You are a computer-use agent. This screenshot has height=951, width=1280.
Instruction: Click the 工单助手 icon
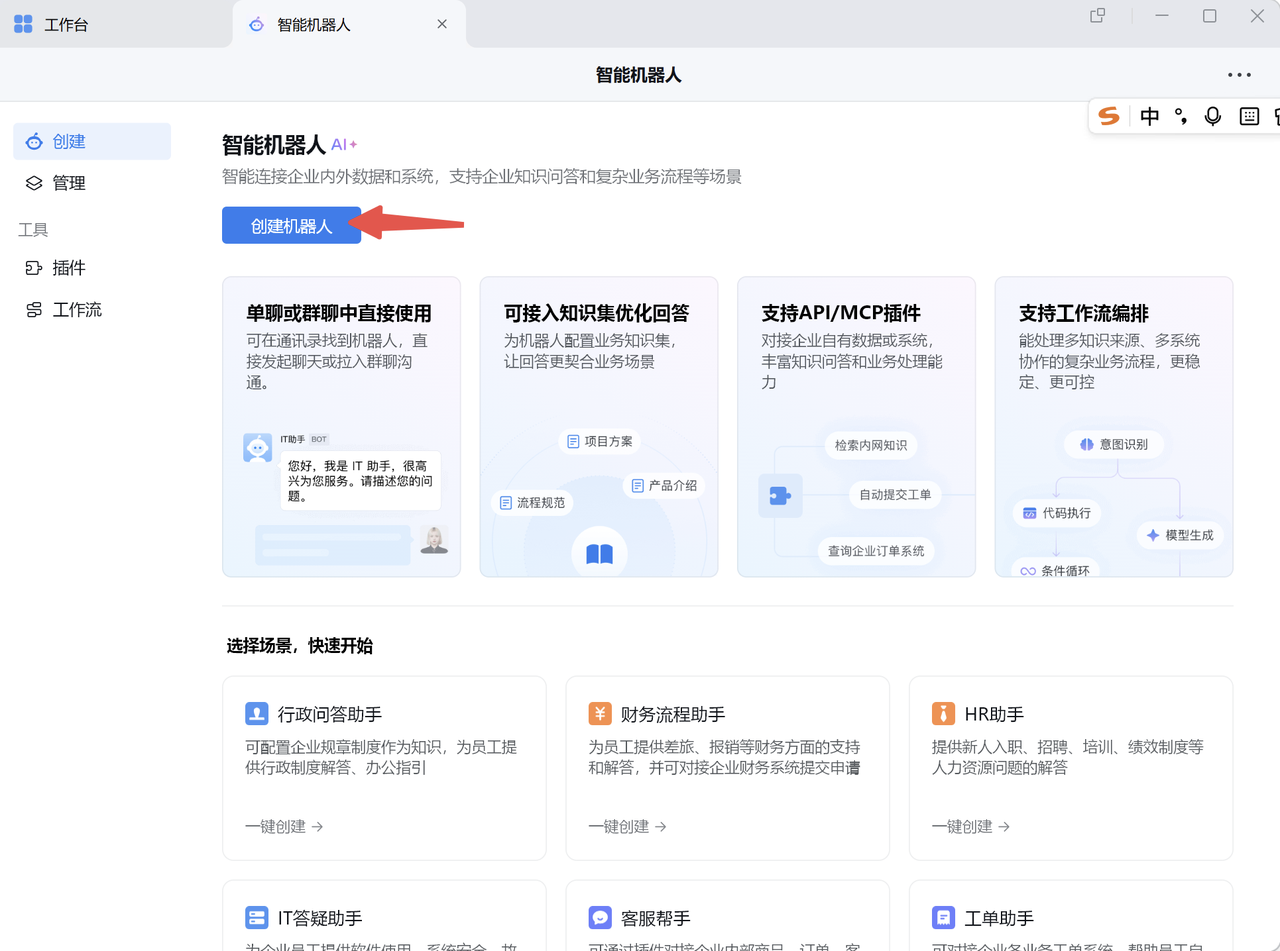coord(943,918)
